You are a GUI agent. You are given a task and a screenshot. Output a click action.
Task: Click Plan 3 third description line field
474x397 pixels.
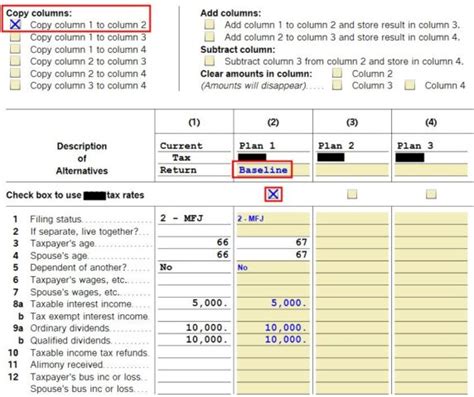[431, 170]
